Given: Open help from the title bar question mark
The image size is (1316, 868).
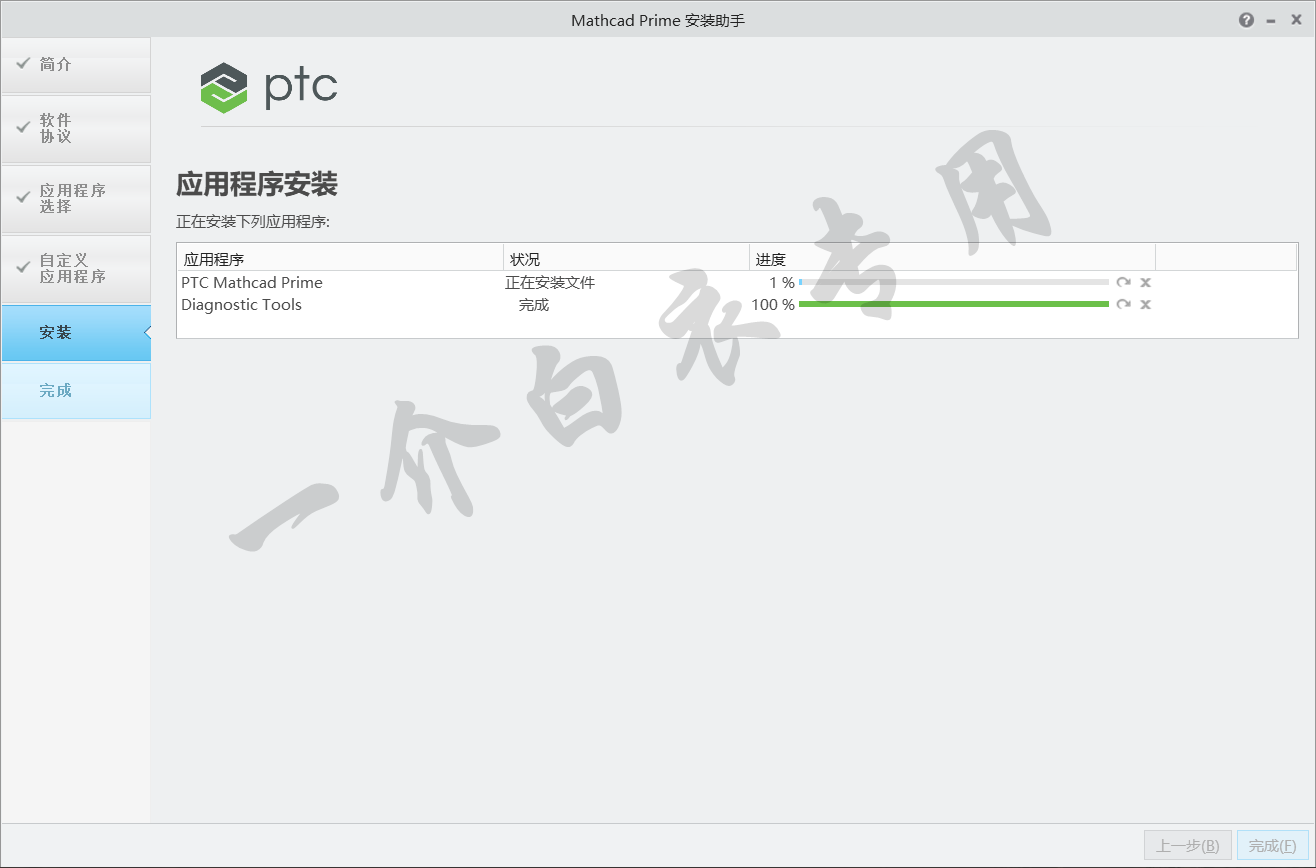Looking at the screenshot, I should (x=1246, y=20).
